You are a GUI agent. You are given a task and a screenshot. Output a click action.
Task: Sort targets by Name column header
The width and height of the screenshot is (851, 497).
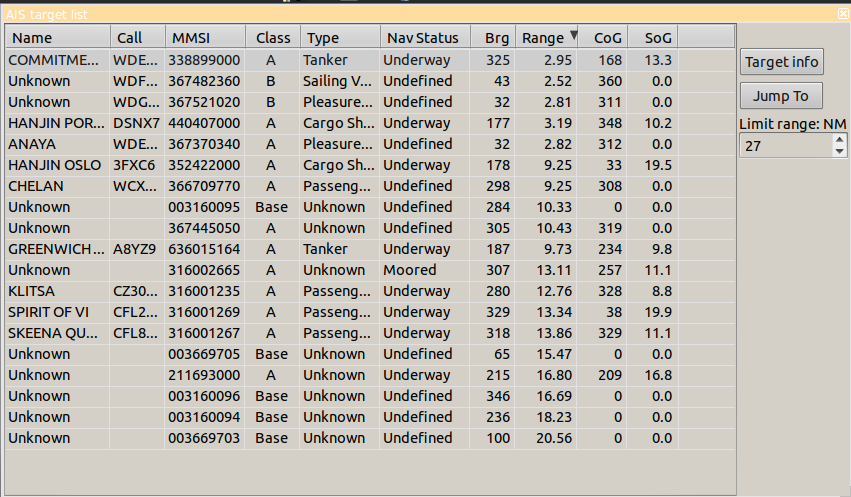[x=56, y=38]
